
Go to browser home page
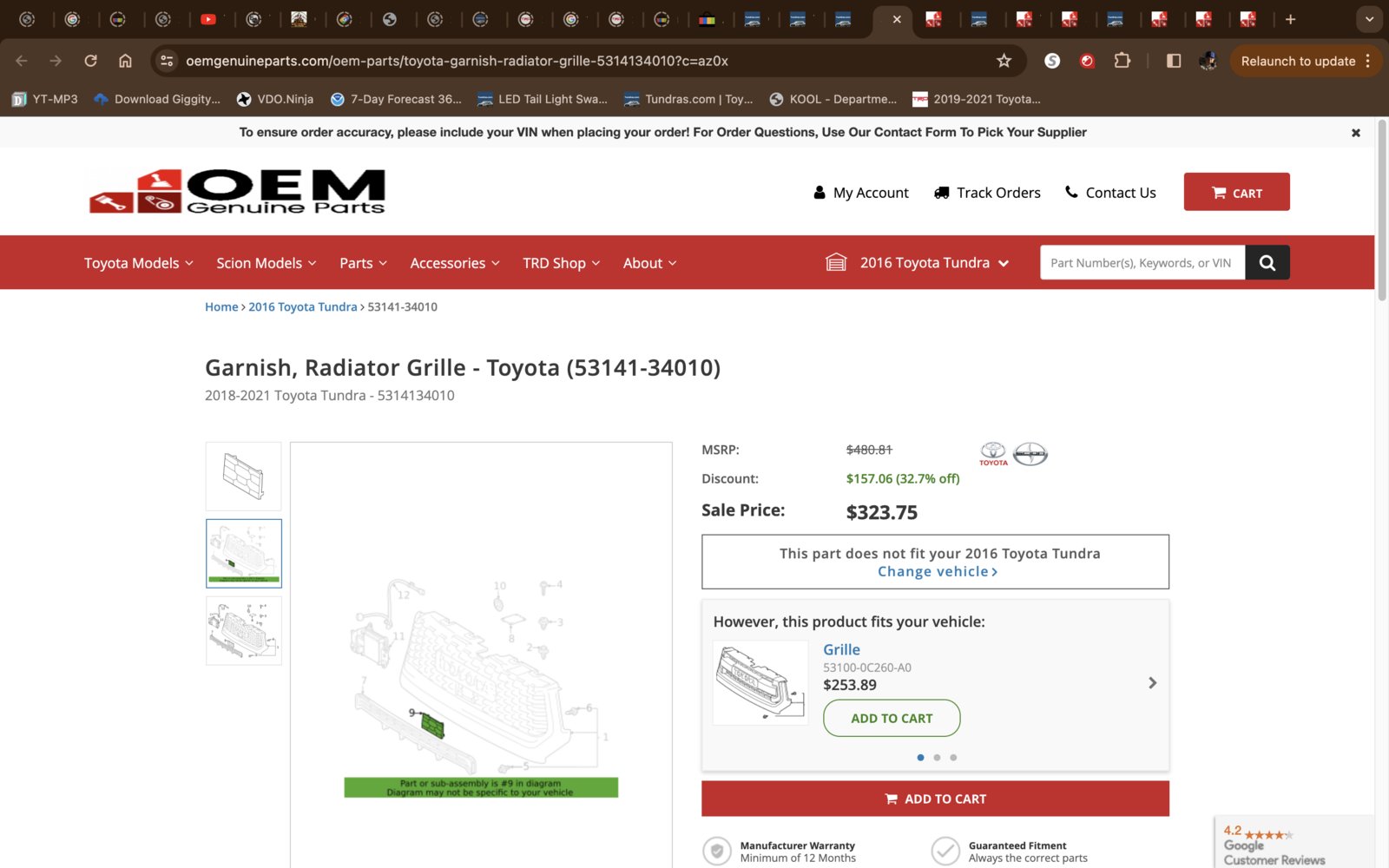[125, 61]
